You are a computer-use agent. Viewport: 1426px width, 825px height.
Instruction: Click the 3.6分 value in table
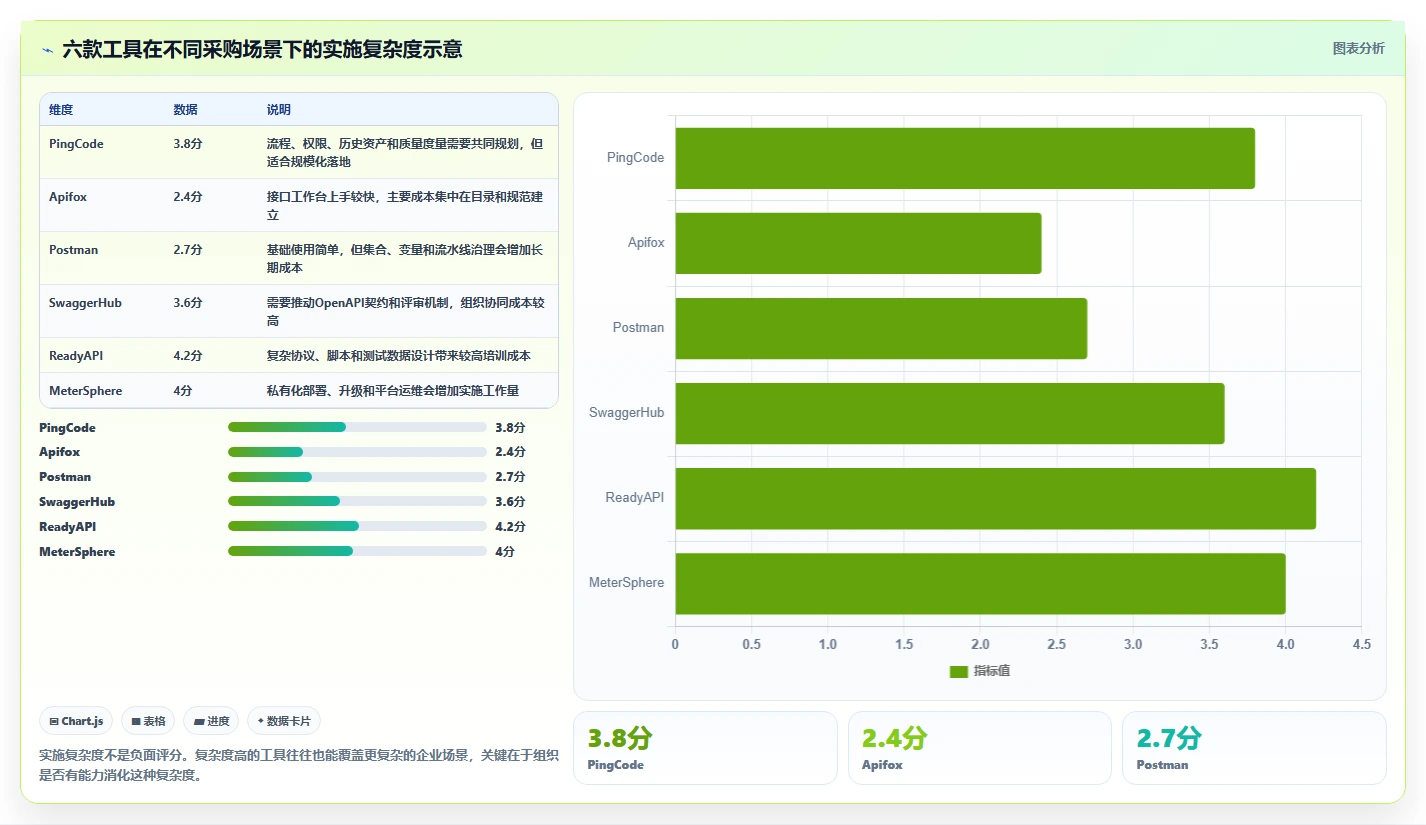click(x=188, y=303)
